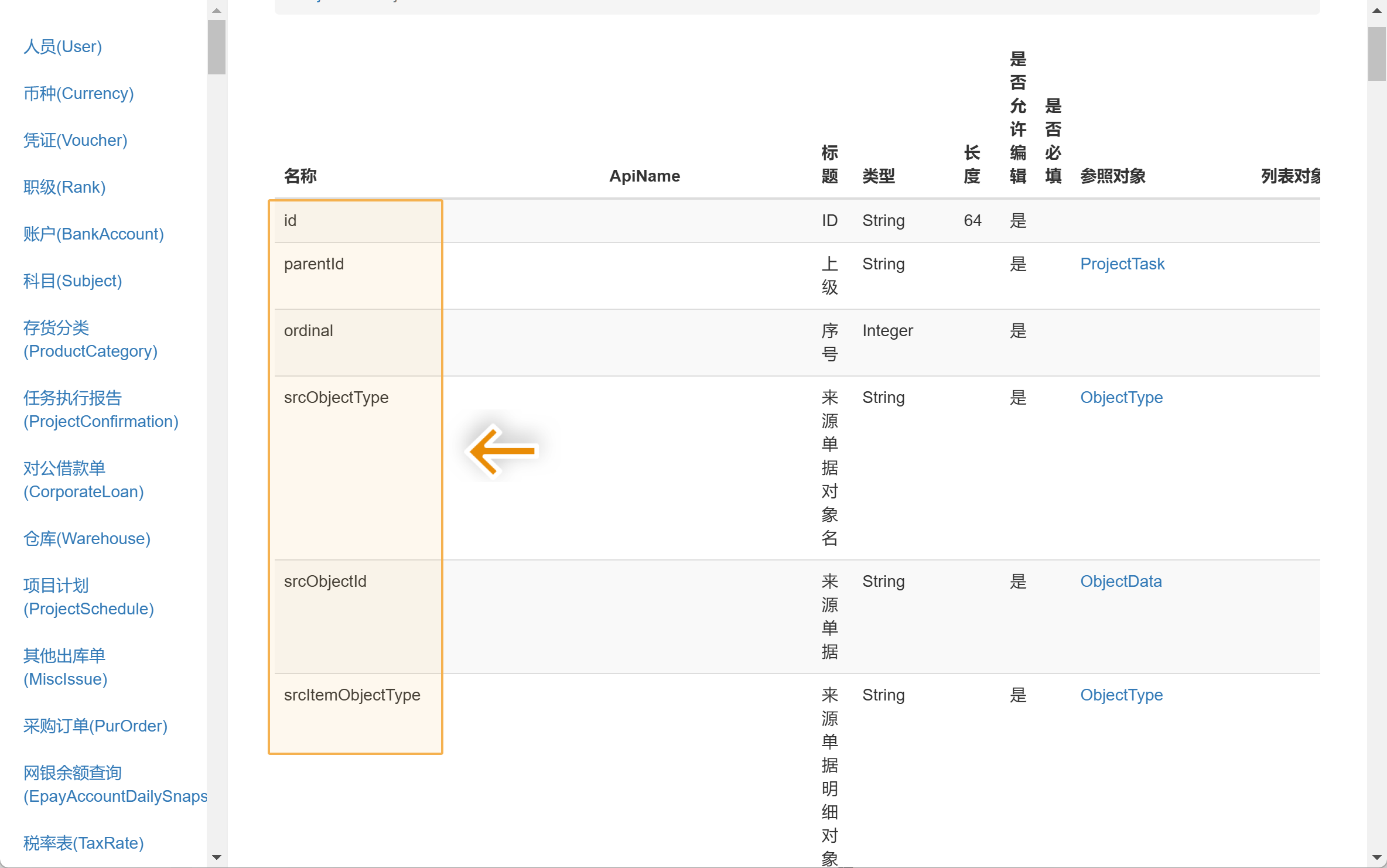Image resolution: width=1387 pixels, height=868 pixels.
Task: Open 人员(User) sidebar link
Action: 63,47
